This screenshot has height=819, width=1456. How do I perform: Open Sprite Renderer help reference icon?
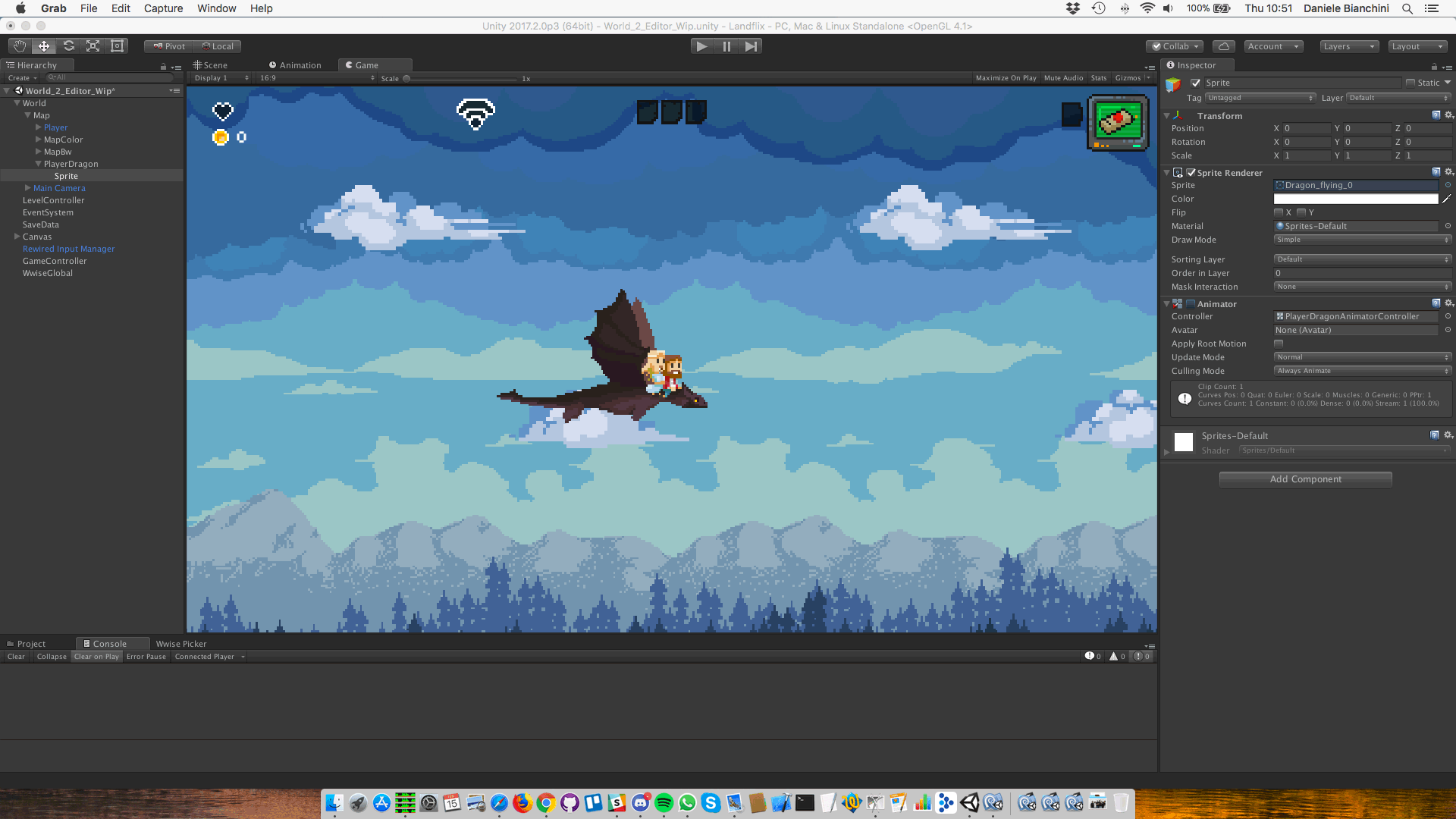pyautogui.click(x=1436, y=172)
